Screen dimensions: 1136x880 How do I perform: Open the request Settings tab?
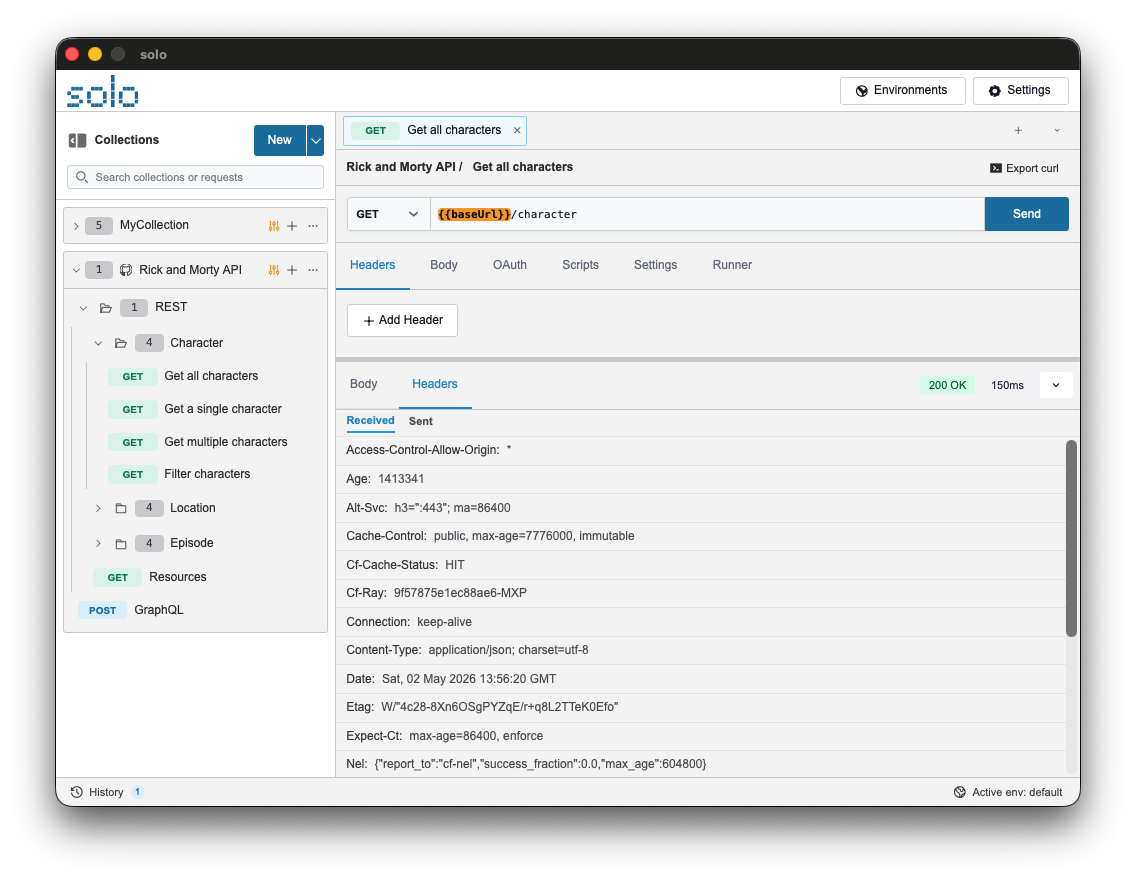point(655,265)
